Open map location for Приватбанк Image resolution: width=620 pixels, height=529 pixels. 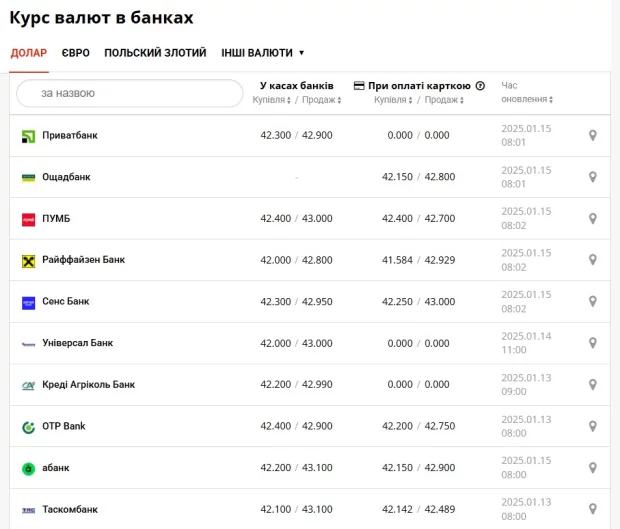592,135
